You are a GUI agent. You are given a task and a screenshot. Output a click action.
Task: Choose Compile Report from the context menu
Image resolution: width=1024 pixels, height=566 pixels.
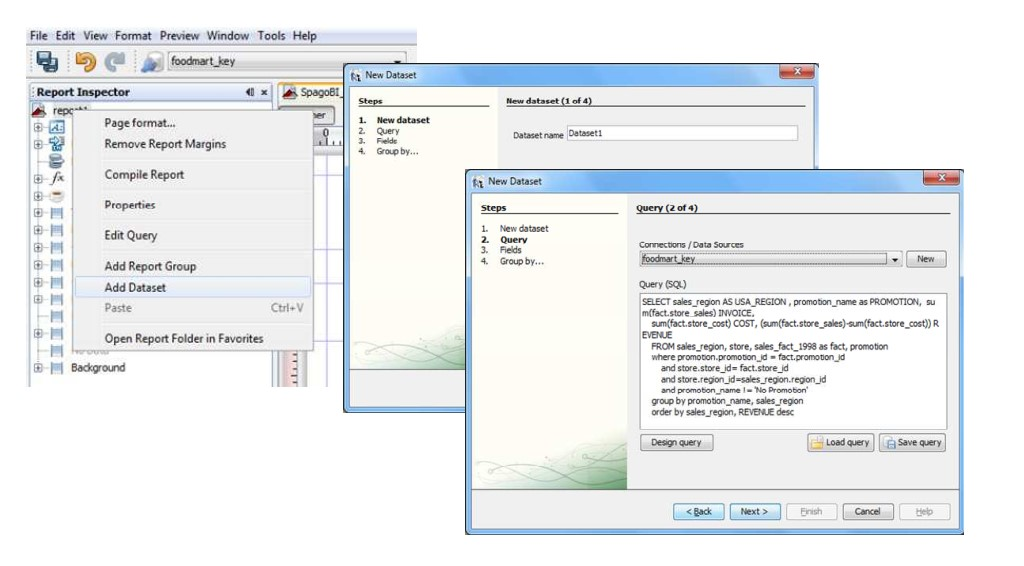193,175
